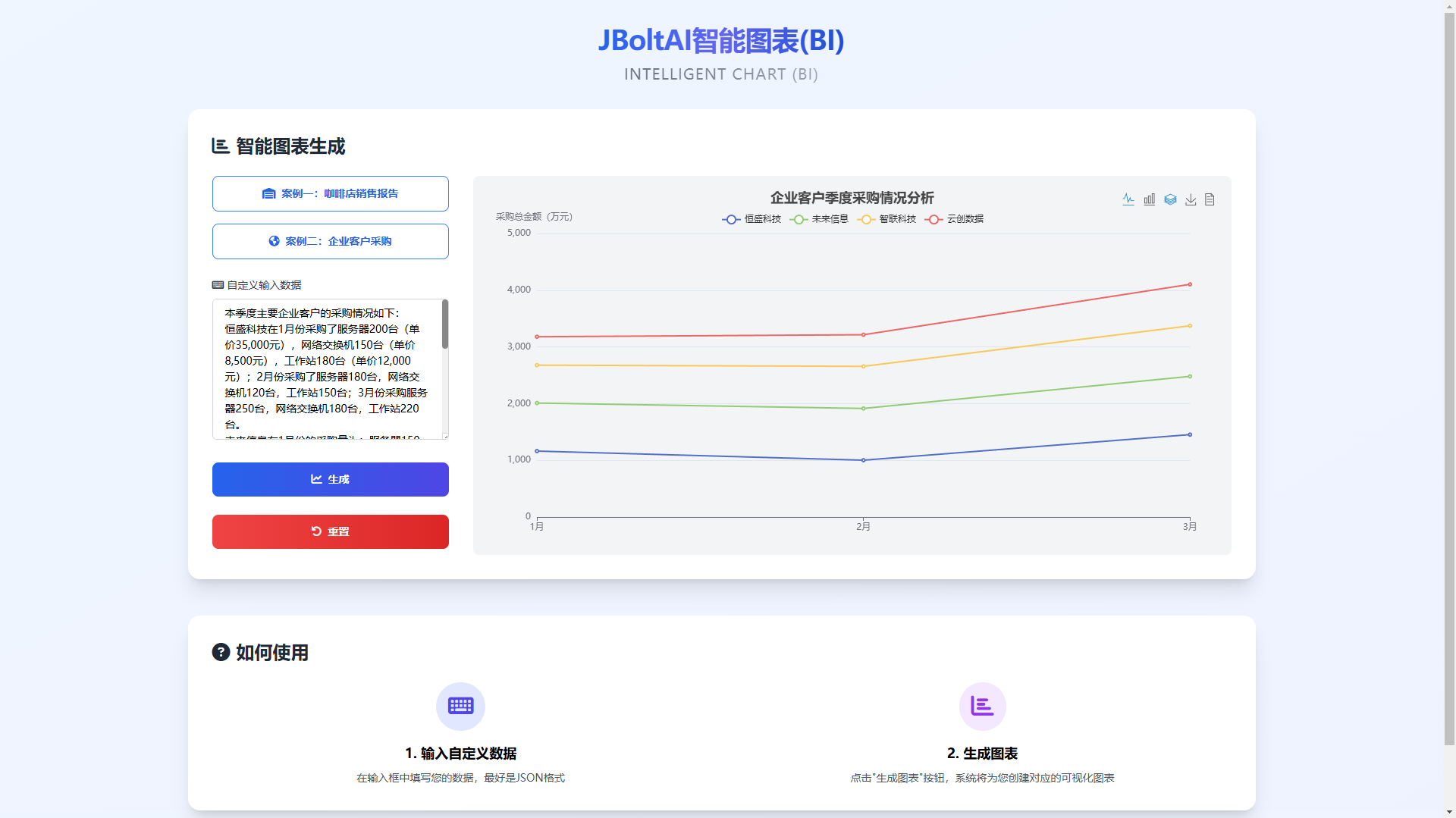1456x818 pixels.
Task: Select 智联科技 data point at 1月
Action: coord(537,365)
